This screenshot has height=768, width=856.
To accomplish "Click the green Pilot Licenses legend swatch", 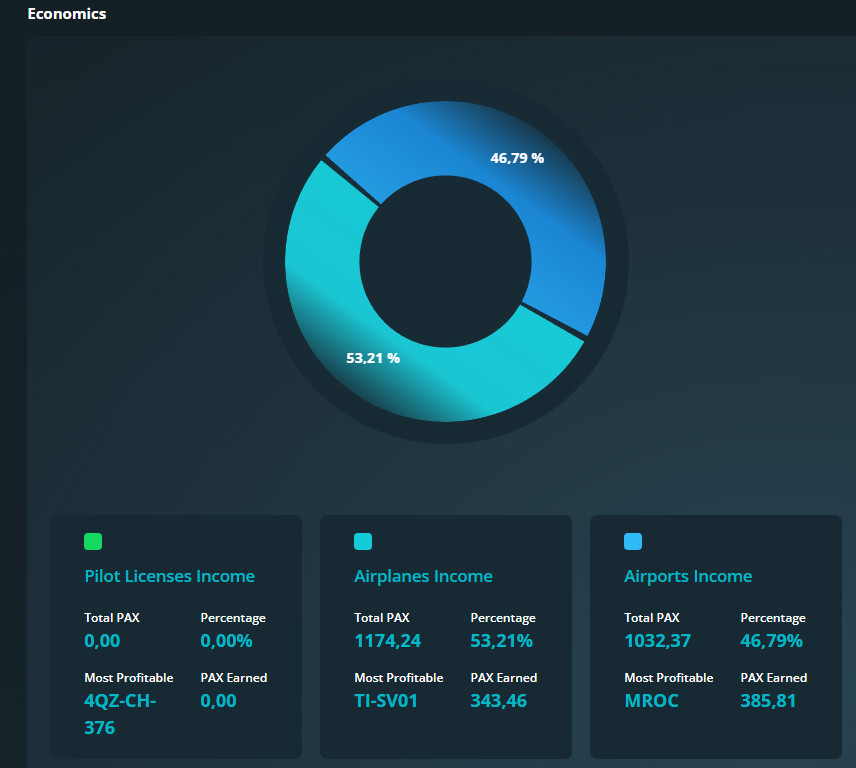I will coord(93,541).
